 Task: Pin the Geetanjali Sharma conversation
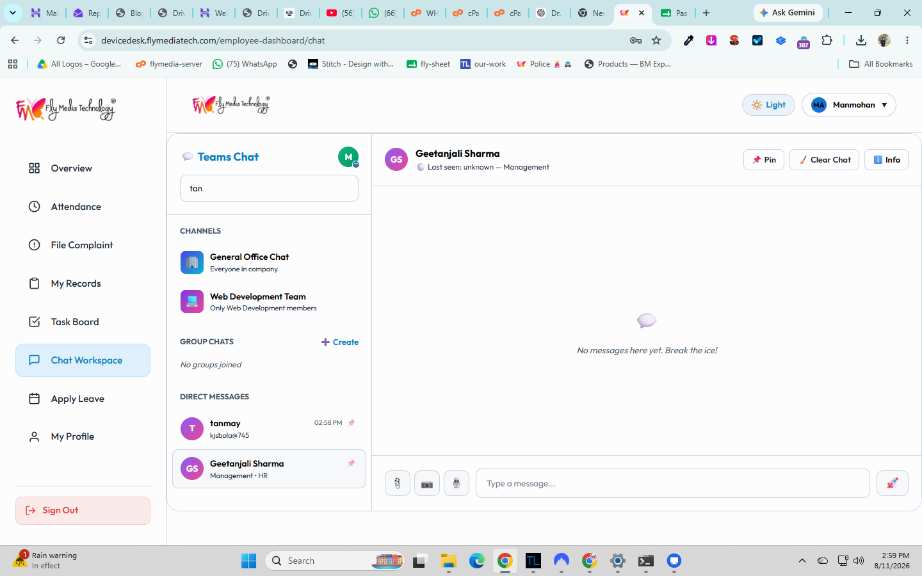(764, 160)
